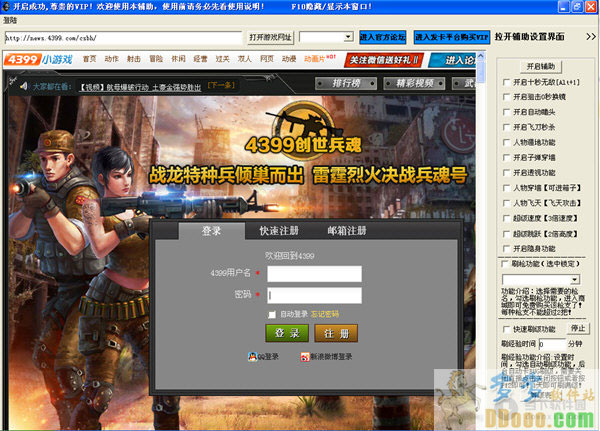The height and width of the screenshot is (431, 600).
Task: Click the 新浪微博登录 Weibo icon
Action: [x=305, y=357]
